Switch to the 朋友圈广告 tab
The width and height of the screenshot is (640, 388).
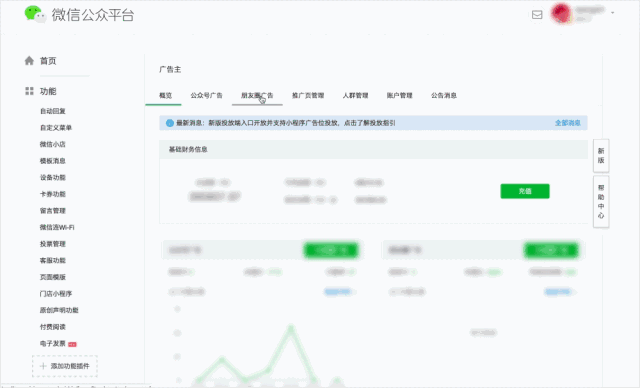pyautogui.click(x=257, y=95)
